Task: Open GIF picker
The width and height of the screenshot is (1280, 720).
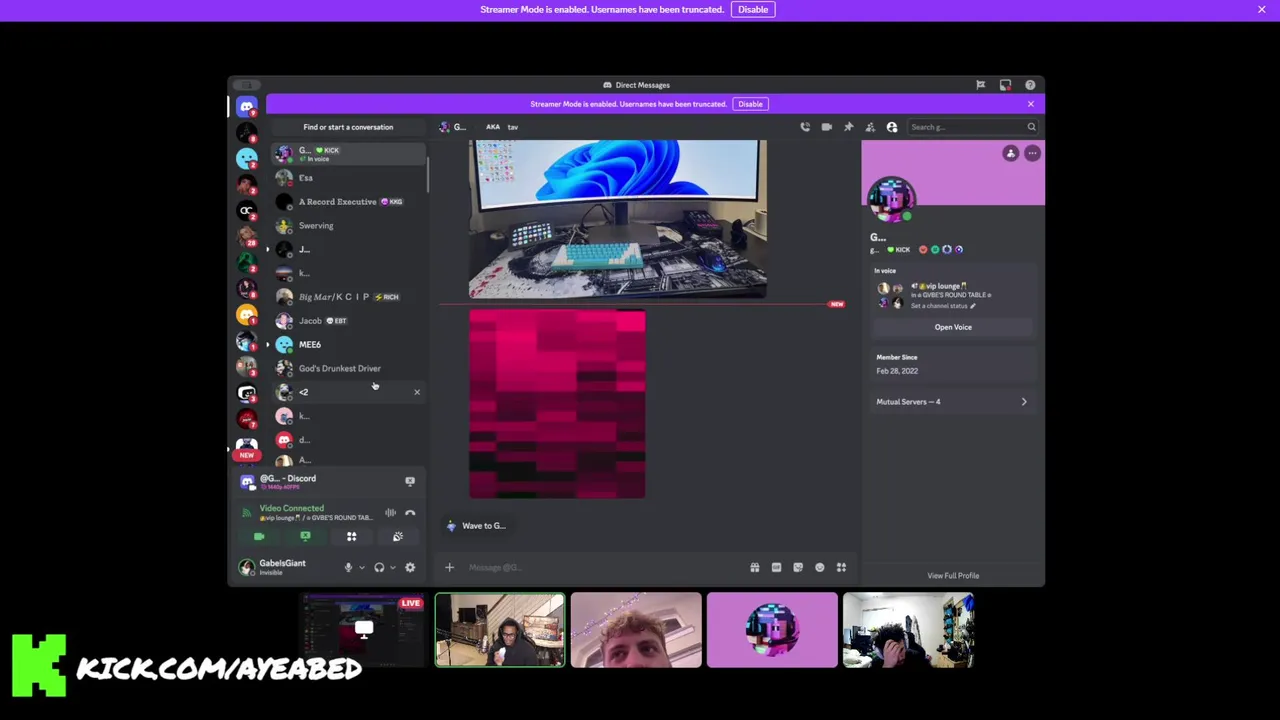Action: coord(776,568)
